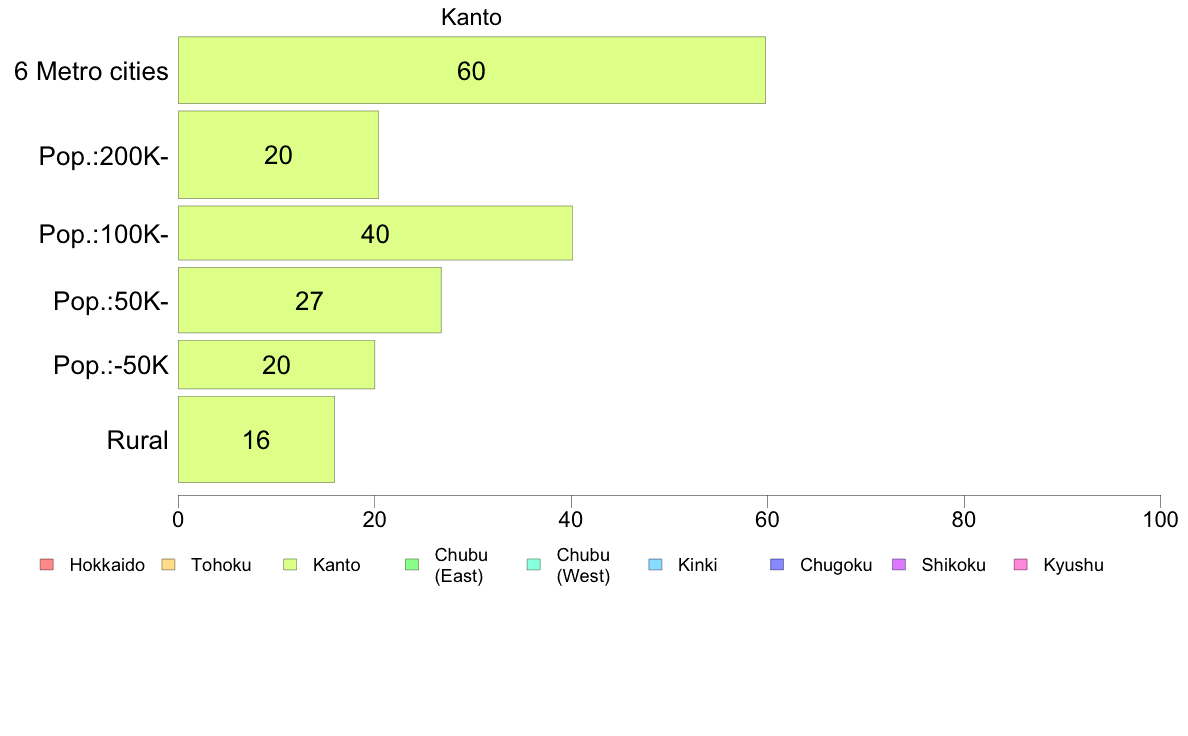Click the Rural axis label
This screenshot has height=736, width=1188.
pyautogui.click(x=137, y=440)
